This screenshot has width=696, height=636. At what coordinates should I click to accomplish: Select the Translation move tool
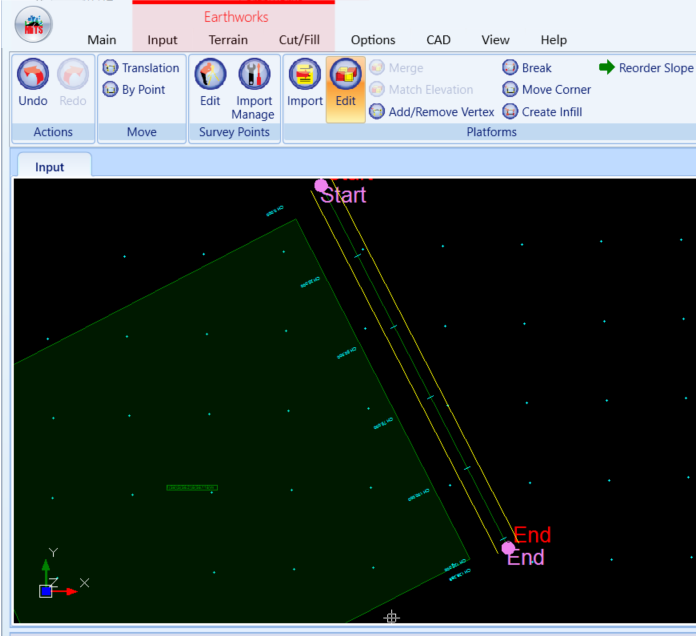click(141, 68)
